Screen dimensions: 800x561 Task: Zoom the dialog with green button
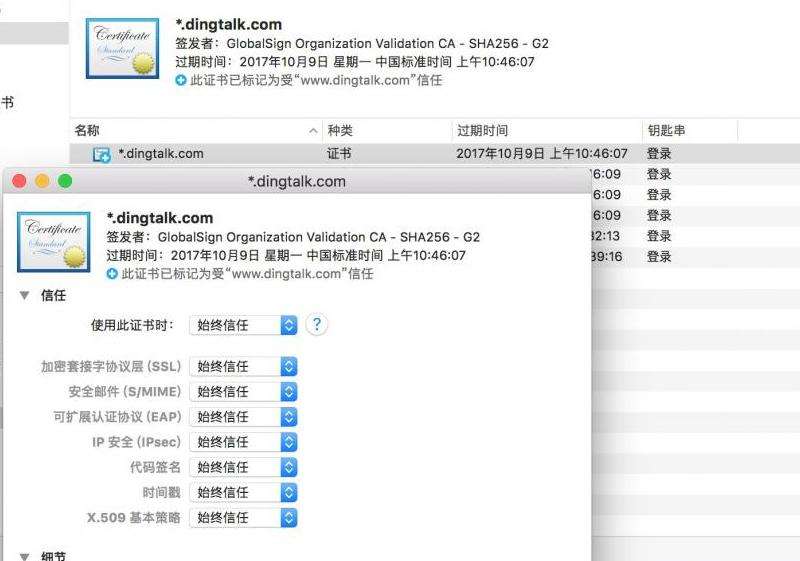point(65,181)
